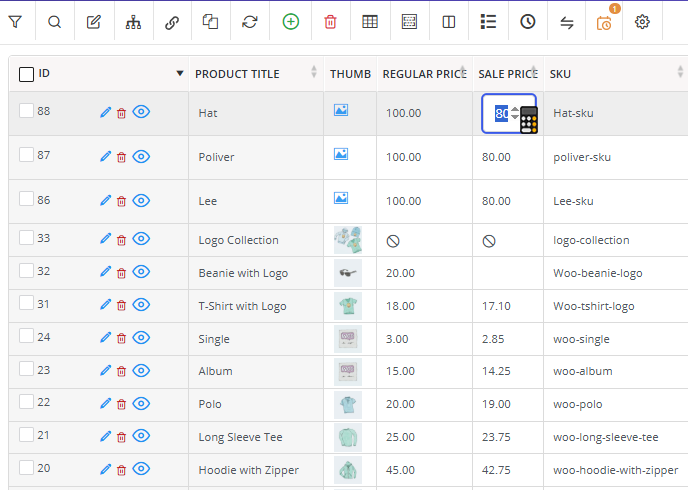Delete product Album with trash icon
Image resolution: width=688 pixels, height=490 pixels.
pyautogui.click(x=122, y=371)
